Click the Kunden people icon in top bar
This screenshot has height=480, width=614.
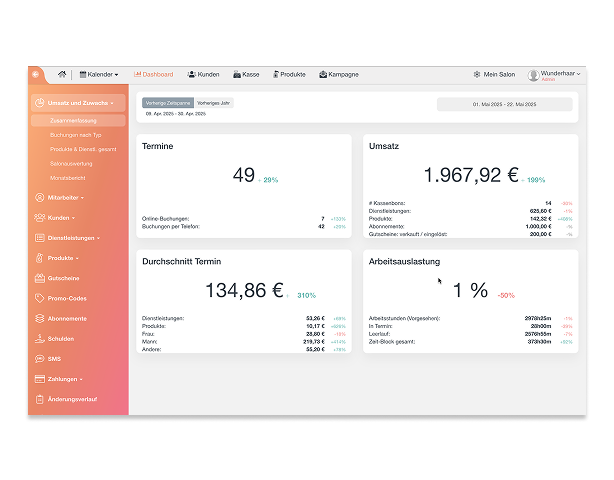191,74
